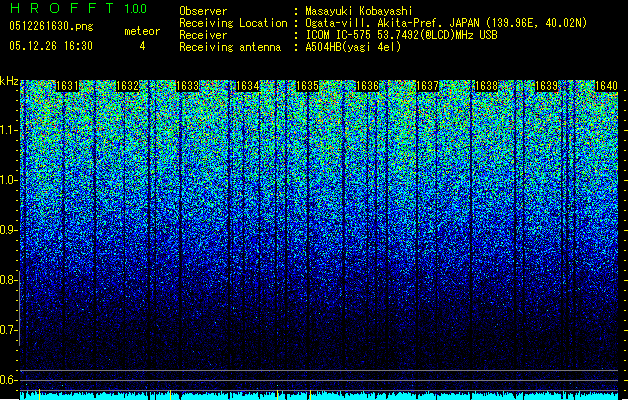Click the A504HB(yagi 4el) antenna text
The height and width of the screenshot is (400, 629).
[353, 47]
